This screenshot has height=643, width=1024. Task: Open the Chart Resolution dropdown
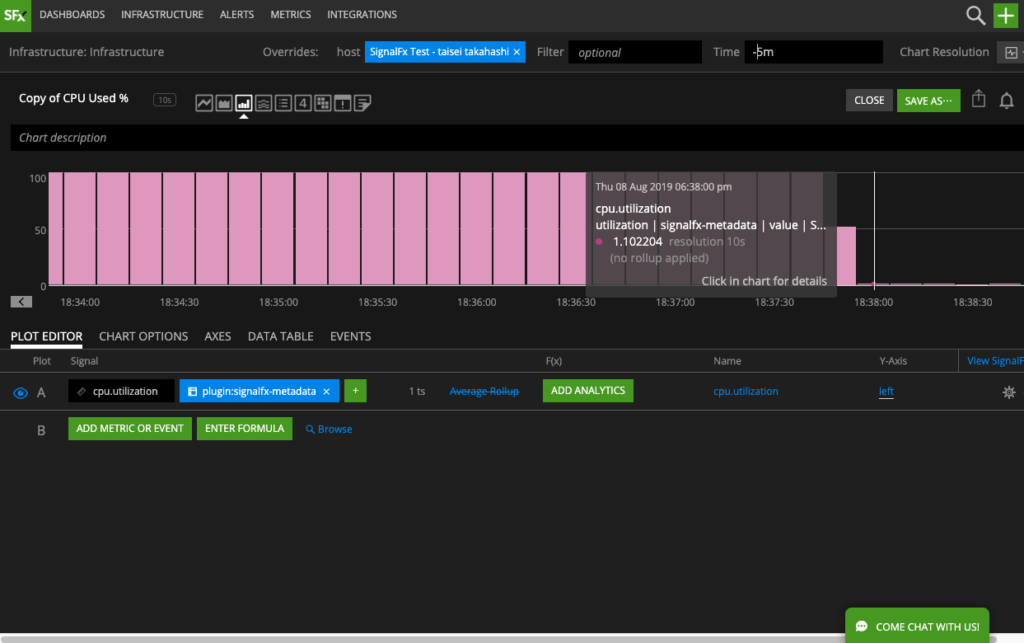click(x=1010, y=52)
